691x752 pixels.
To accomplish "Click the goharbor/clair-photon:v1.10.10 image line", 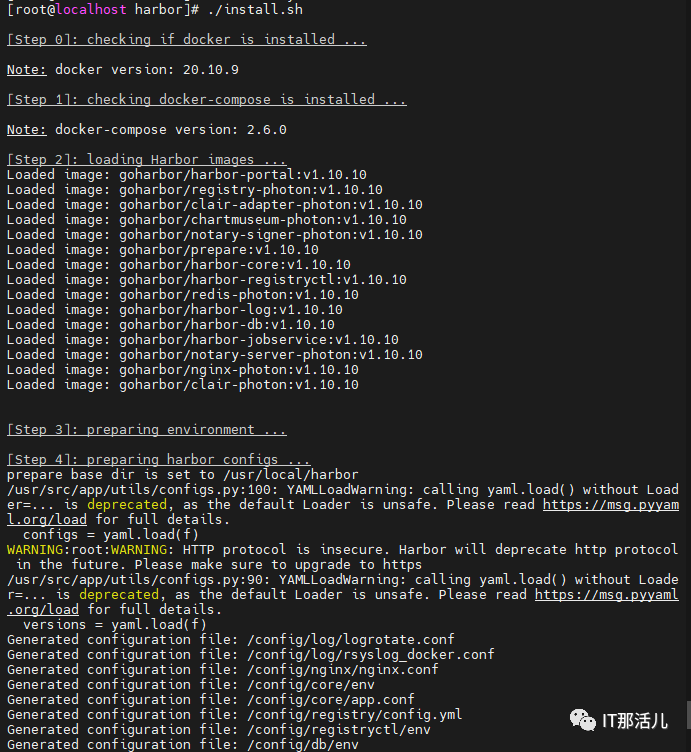I will pos(183,385).
